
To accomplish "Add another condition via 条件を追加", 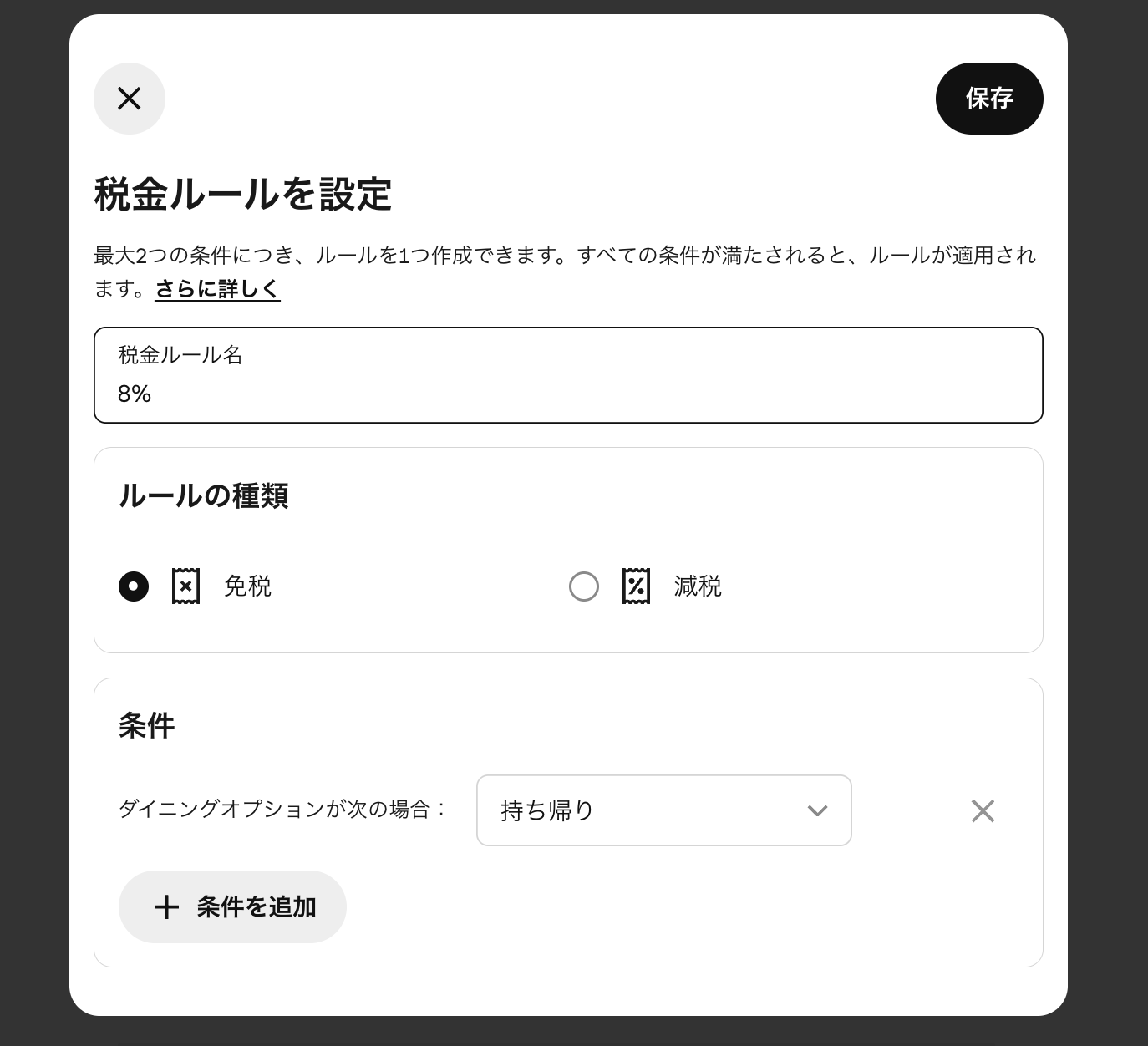I will (x=232, y=906).
